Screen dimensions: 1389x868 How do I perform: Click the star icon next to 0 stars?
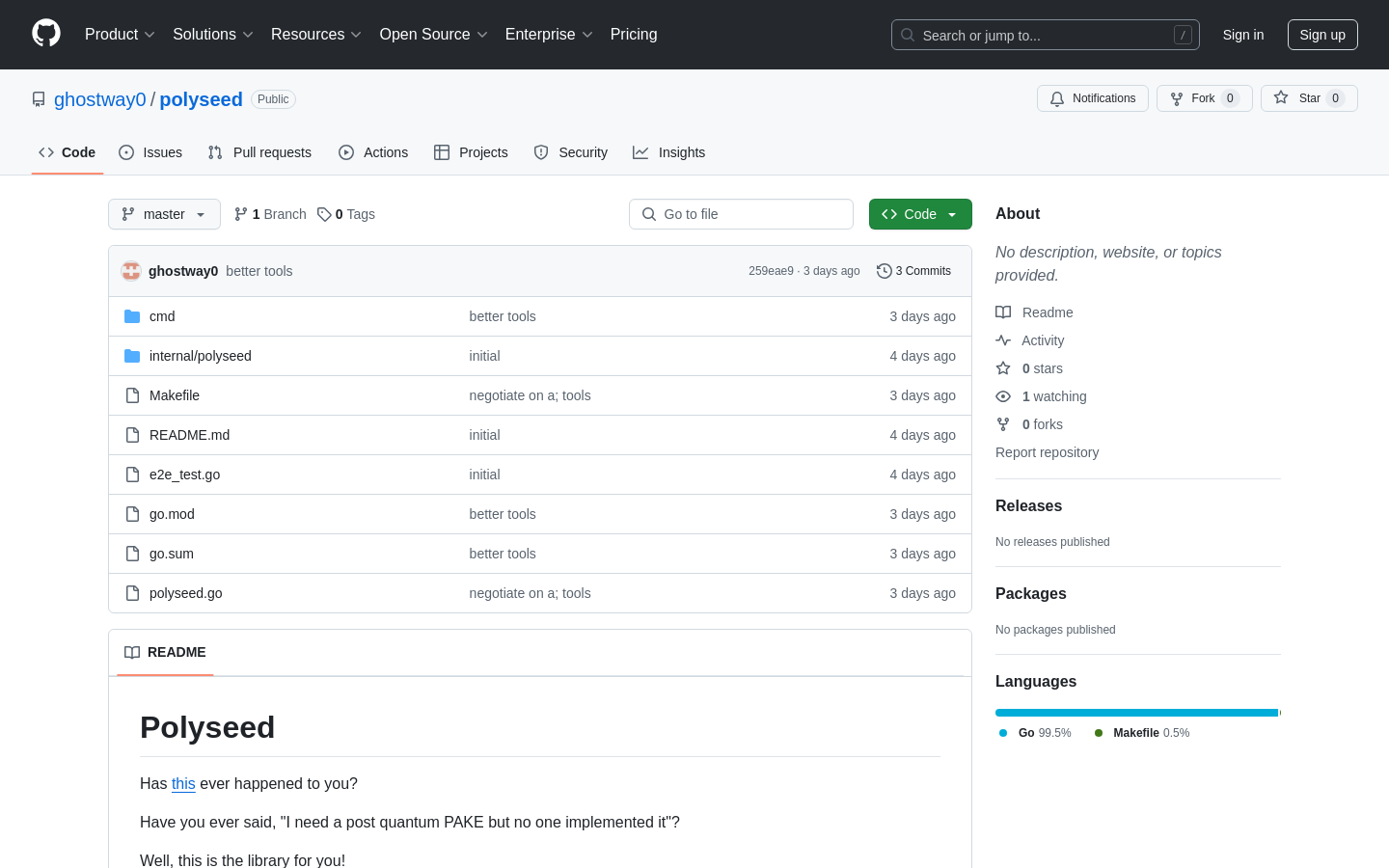[1003, 368]
